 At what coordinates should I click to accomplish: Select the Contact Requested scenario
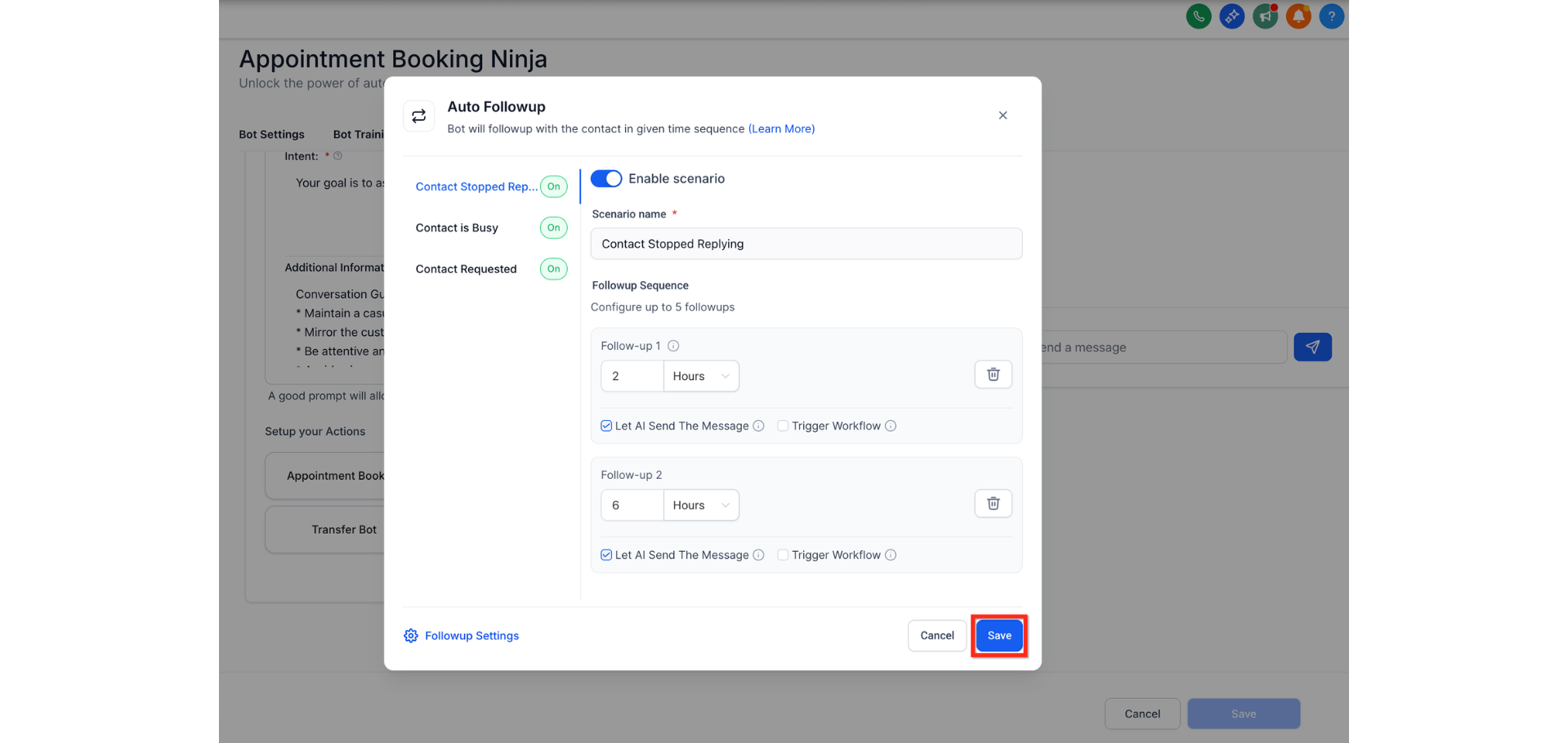click(466, 269)
